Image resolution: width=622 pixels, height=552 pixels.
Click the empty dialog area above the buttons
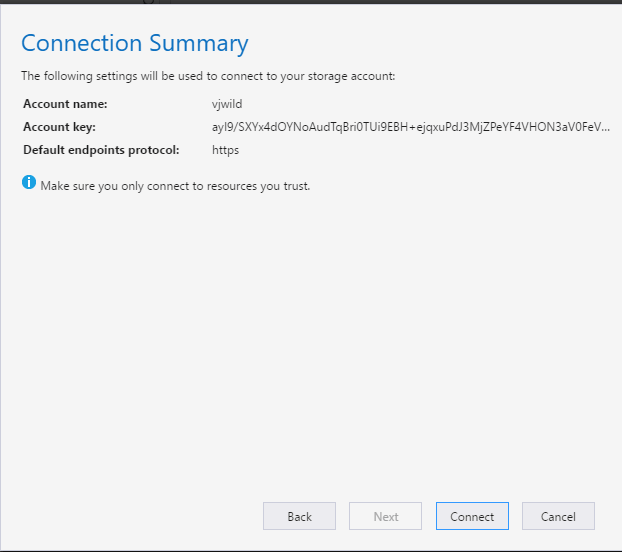(311, 350)
